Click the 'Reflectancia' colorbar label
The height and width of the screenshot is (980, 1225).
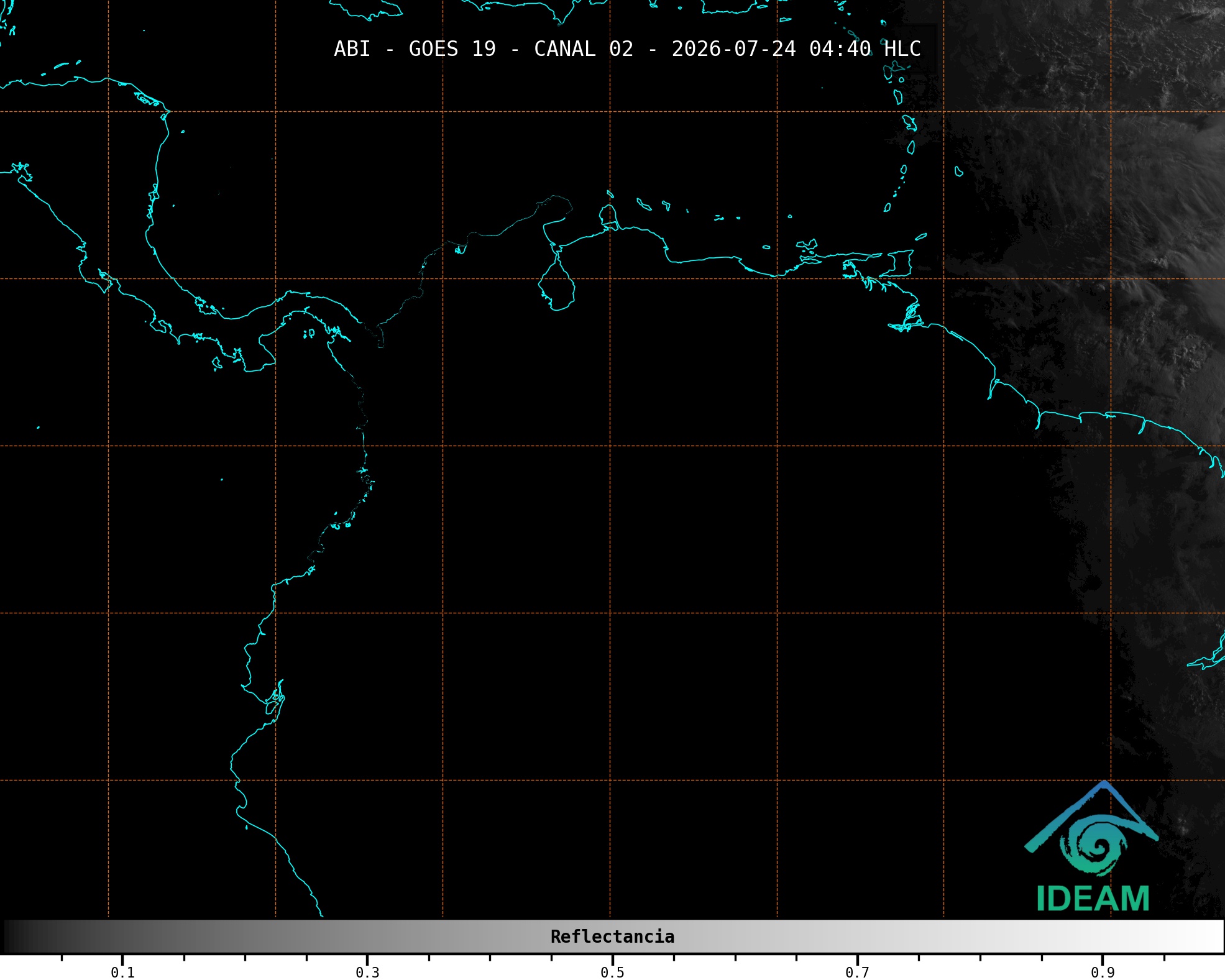pyautogui.click(x=612, y=936)
